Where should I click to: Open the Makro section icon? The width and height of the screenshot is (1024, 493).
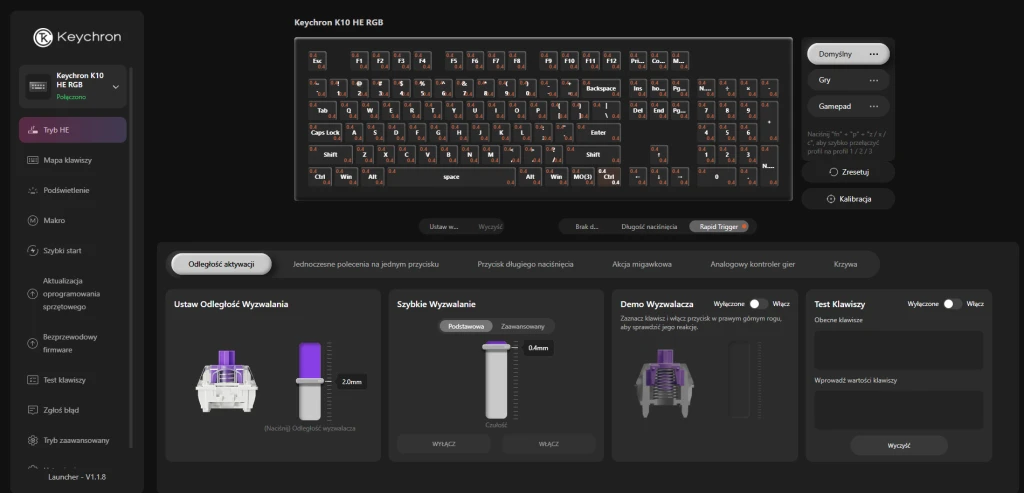click(x=33, y=220)
